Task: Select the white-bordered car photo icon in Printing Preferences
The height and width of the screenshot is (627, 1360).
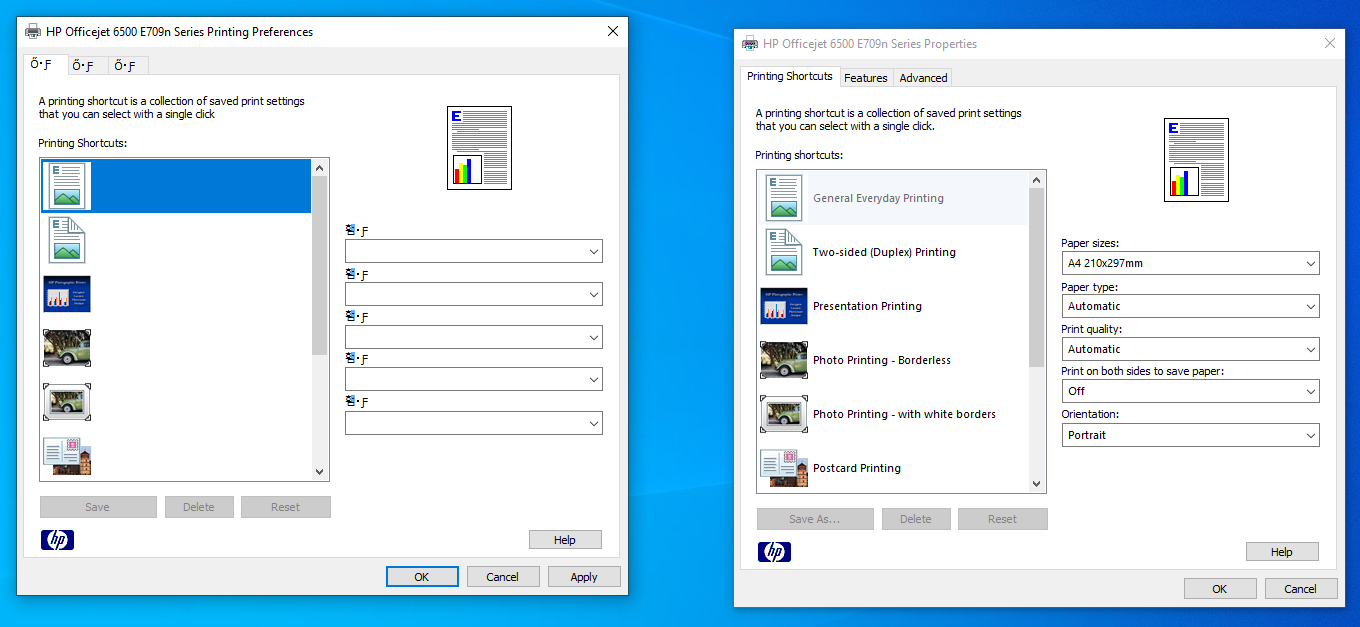Action: pyautogui.click(x=67, y=402)
